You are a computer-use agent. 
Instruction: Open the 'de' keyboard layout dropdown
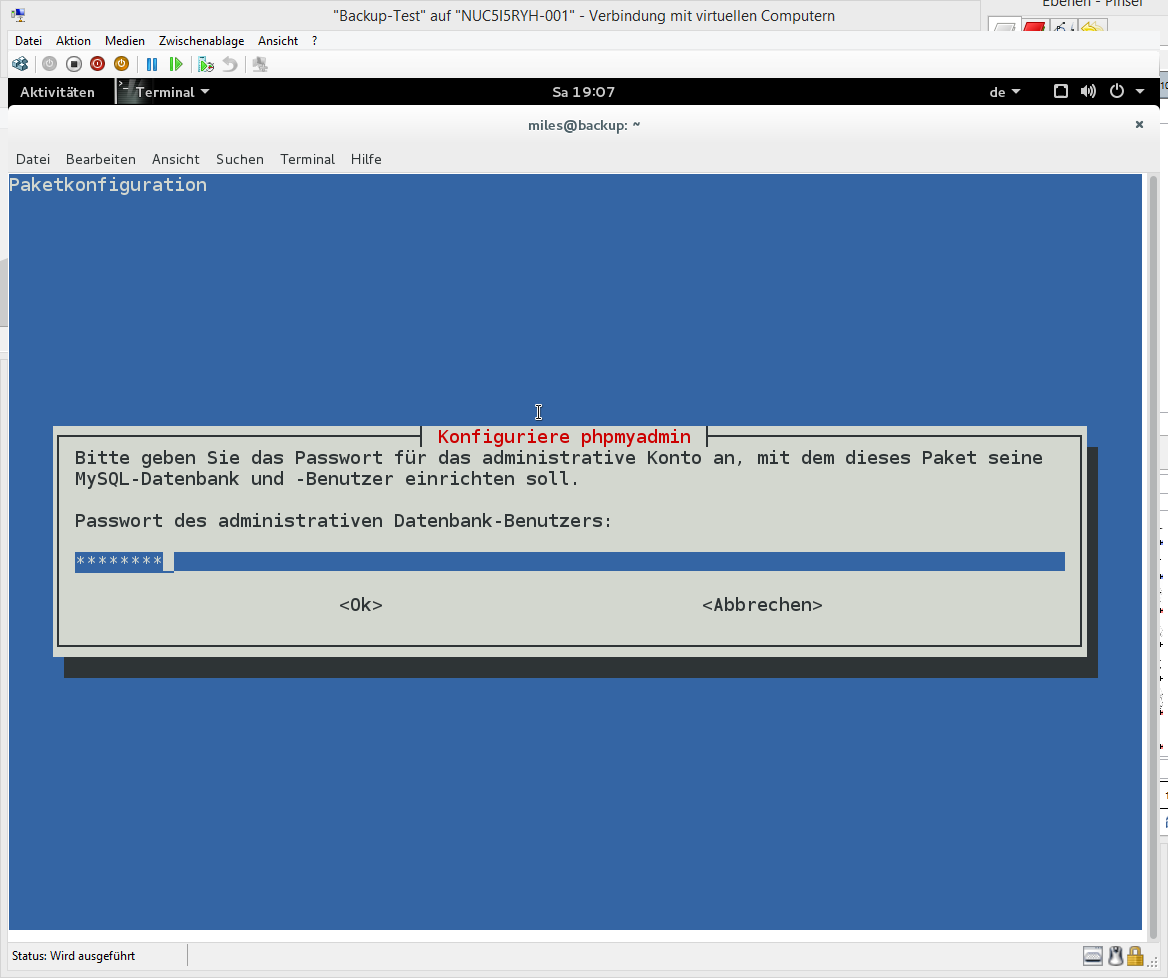point(1004,92)
